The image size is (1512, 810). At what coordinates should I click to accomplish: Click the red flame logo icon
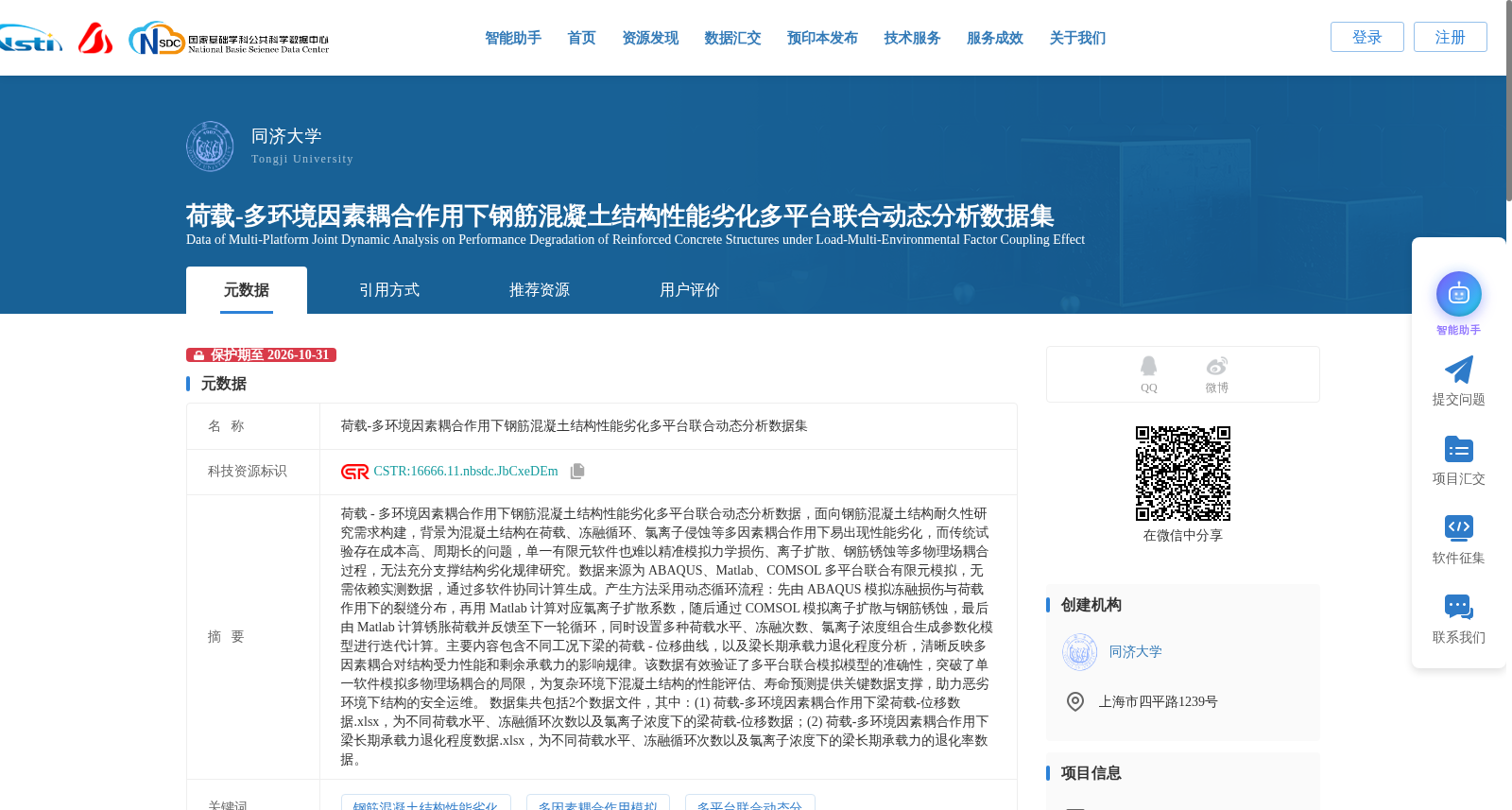point(94,38)
